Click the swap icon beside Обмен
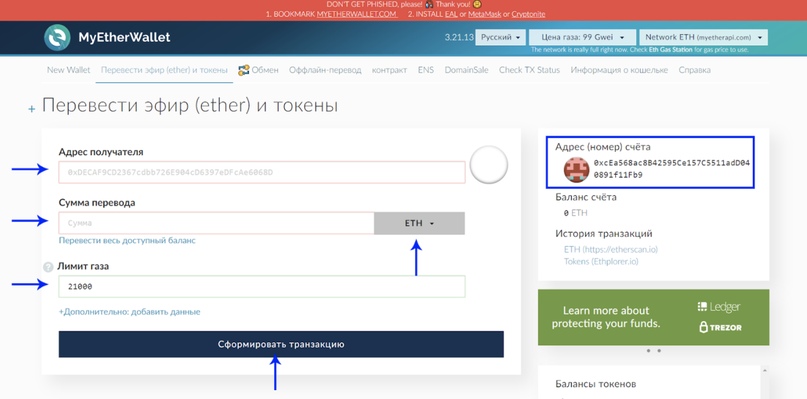This screenshot has height=399, width=807. click(243, 70)
